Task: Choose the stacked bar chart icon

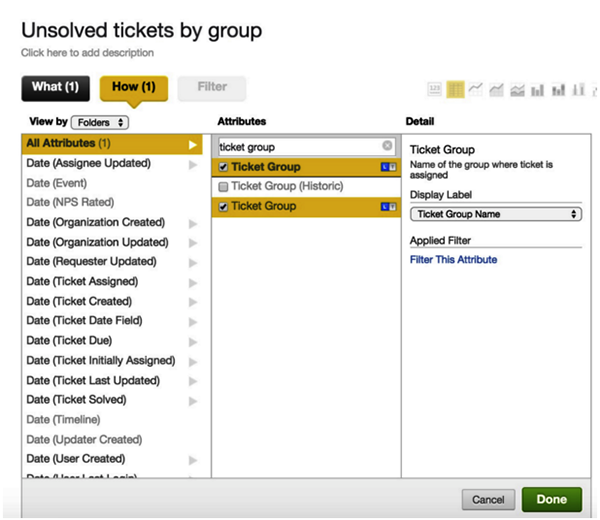Action: pos(557,90)
